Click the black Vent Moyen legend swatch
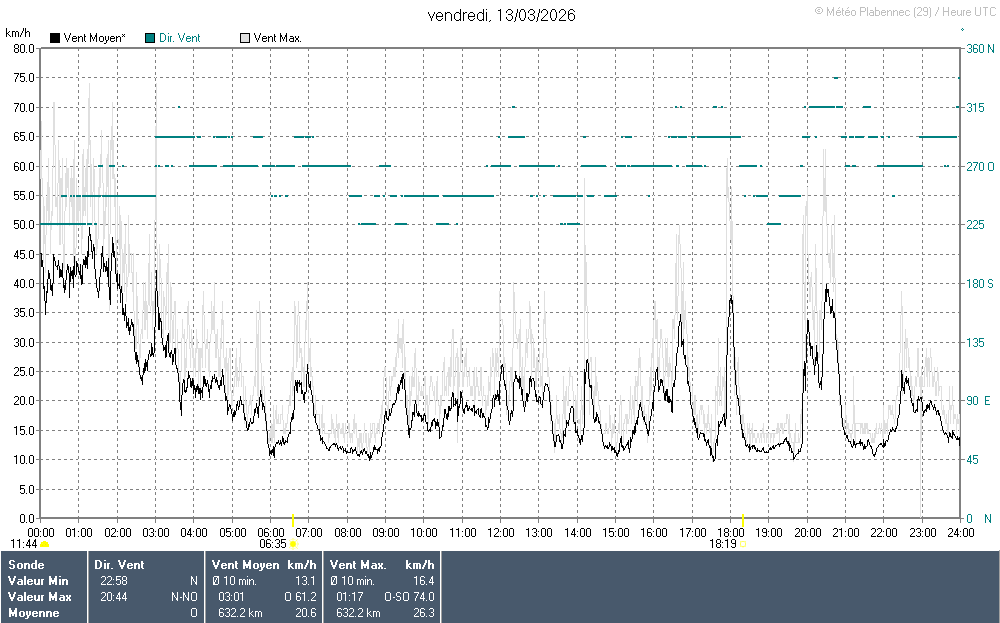 [x=55, y=38]
